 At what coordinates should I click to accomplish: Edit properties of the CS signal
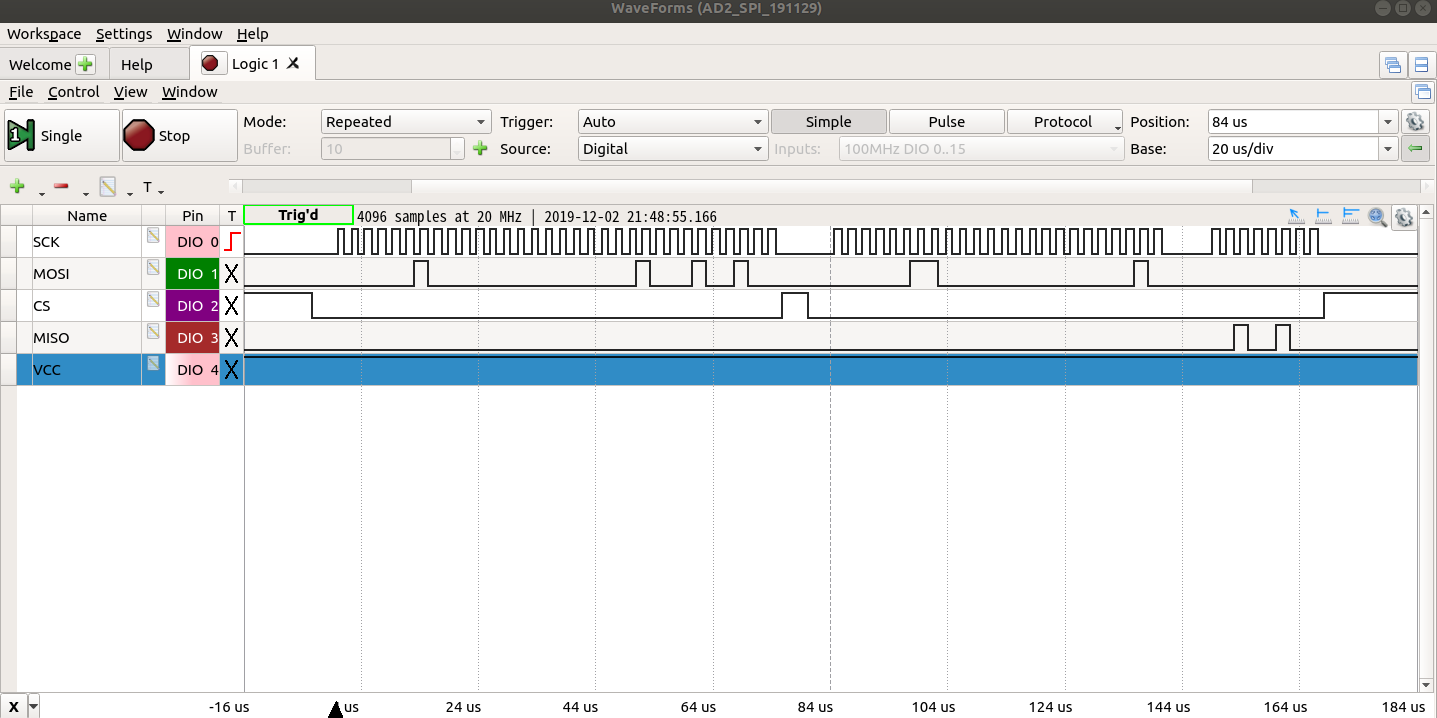click(x=153, y=300)
